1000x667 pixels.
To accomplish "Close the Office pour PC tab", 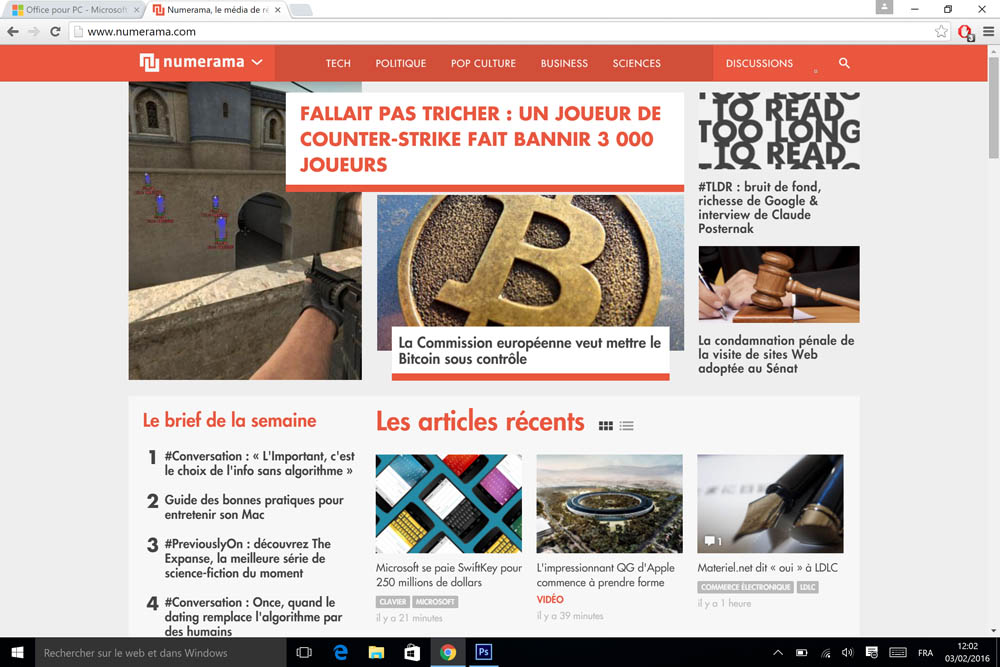I will point(136,10).
